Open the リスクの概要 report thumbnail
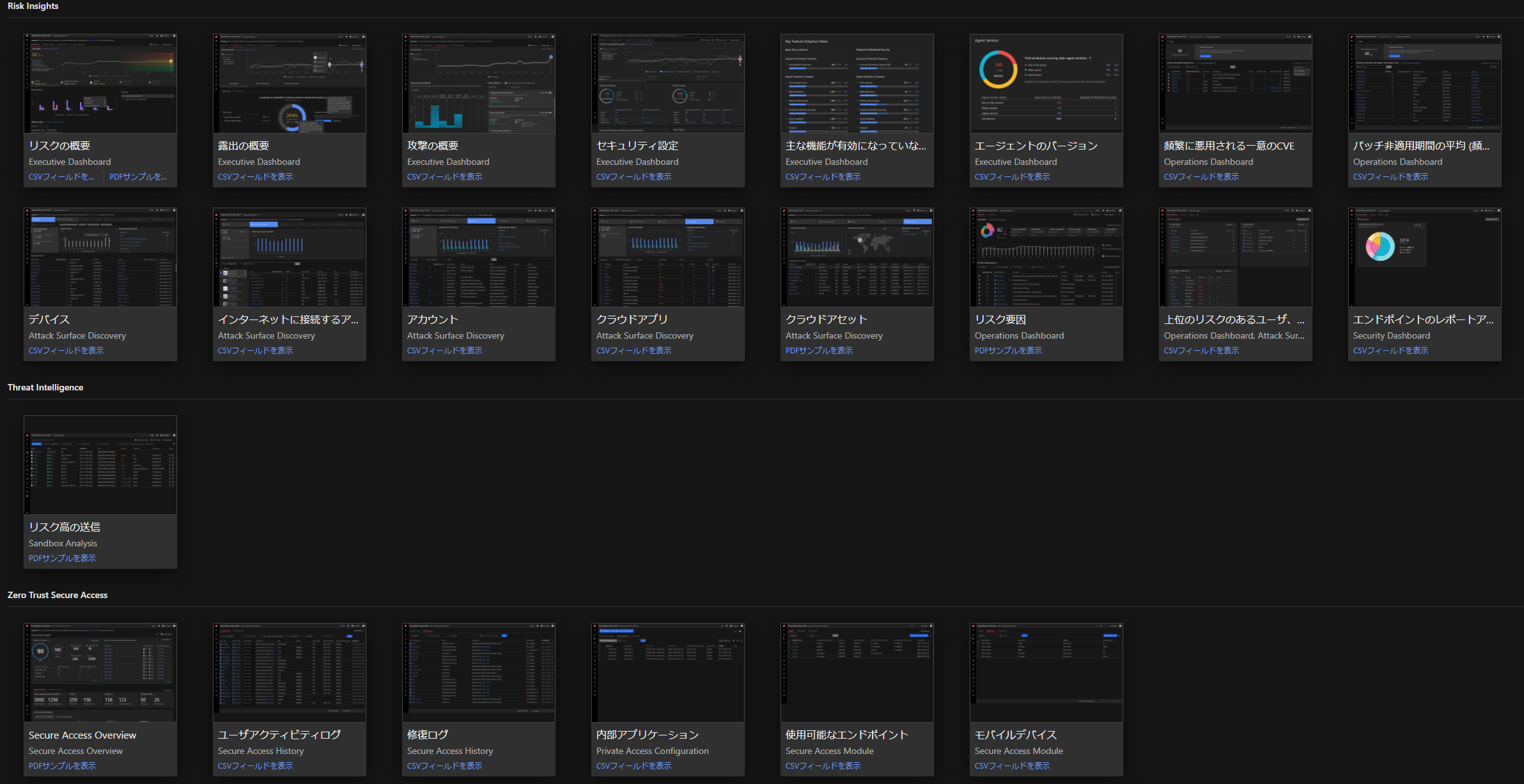1524x784 pixels. pos(100,84)
